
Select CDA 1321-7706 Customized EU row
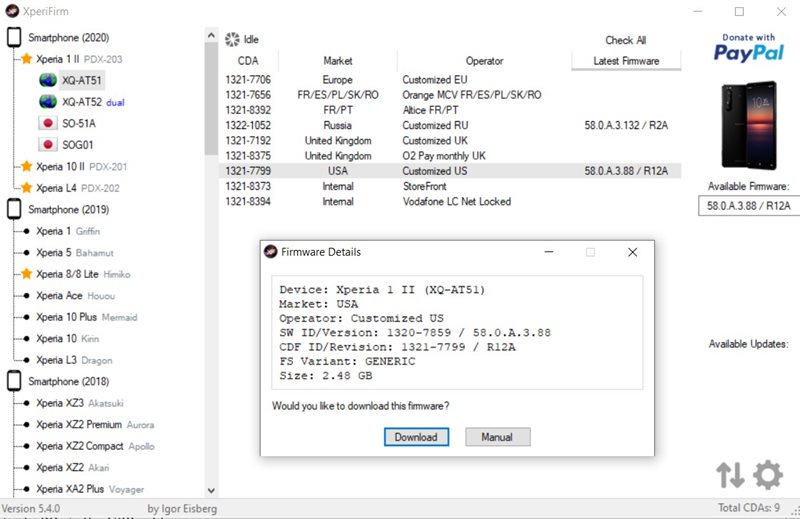[x=450, y=80]
